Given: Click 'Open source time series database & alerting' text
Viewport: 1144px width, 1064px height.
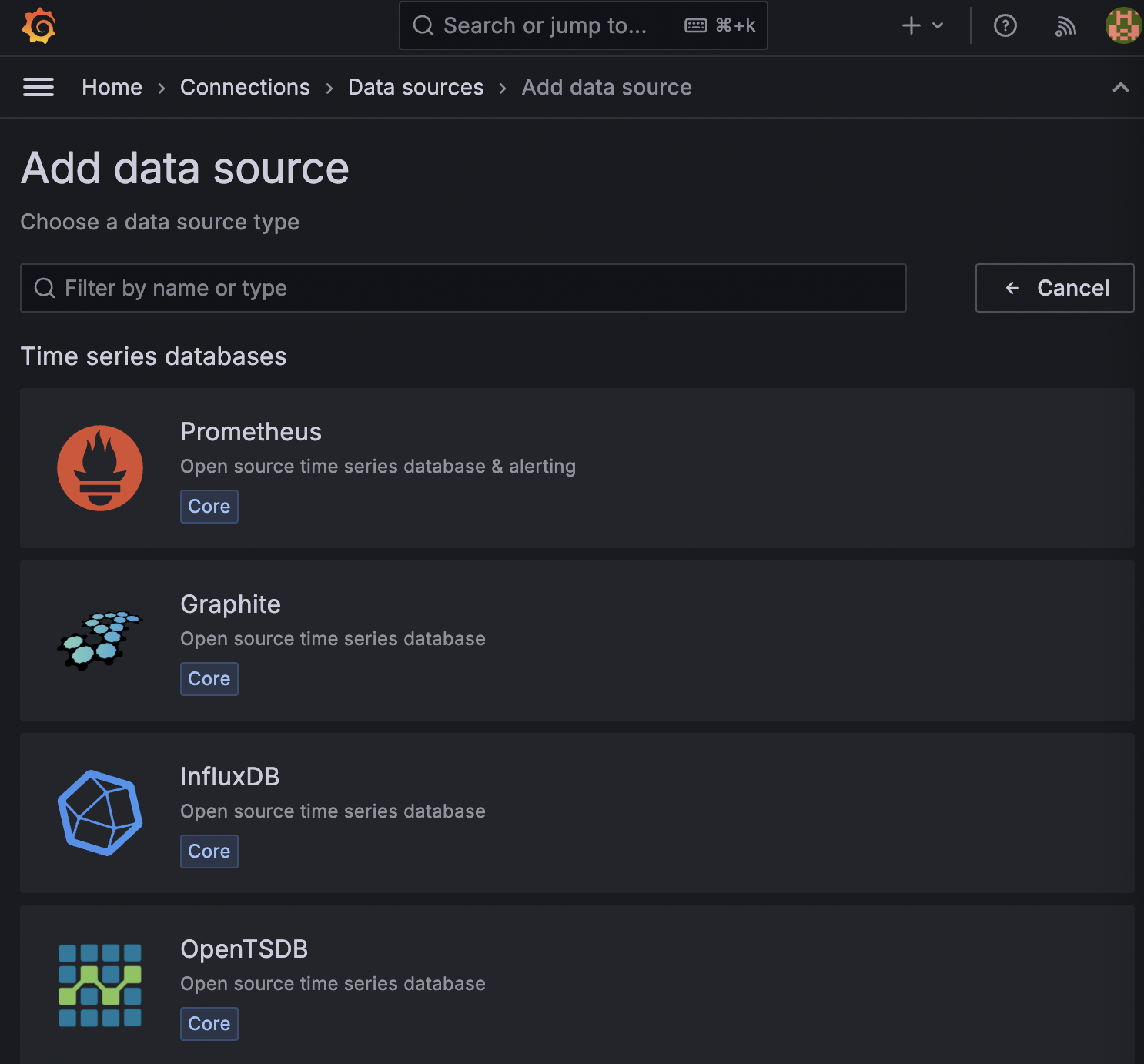Looking at the screenshot, I should [x=378, y=467].
